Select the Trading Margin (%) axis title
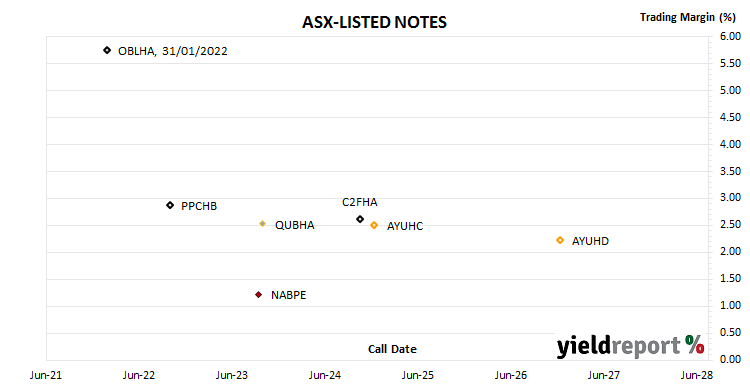The height and width of the screenshot is (391, 750). tap(687, 18)
